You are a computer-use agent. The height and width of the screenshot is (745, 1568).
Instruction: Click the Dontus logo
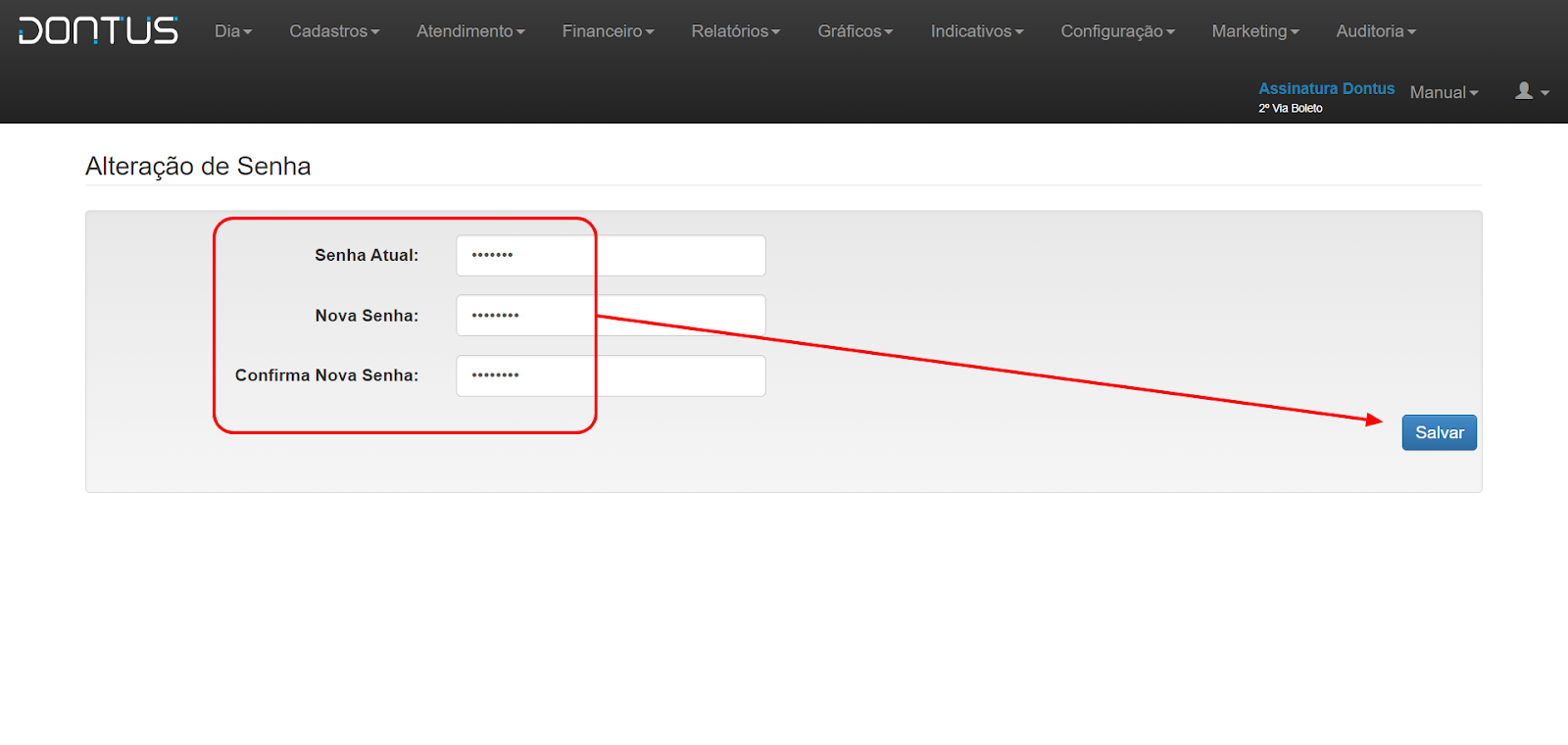click(x=98, y=30)
